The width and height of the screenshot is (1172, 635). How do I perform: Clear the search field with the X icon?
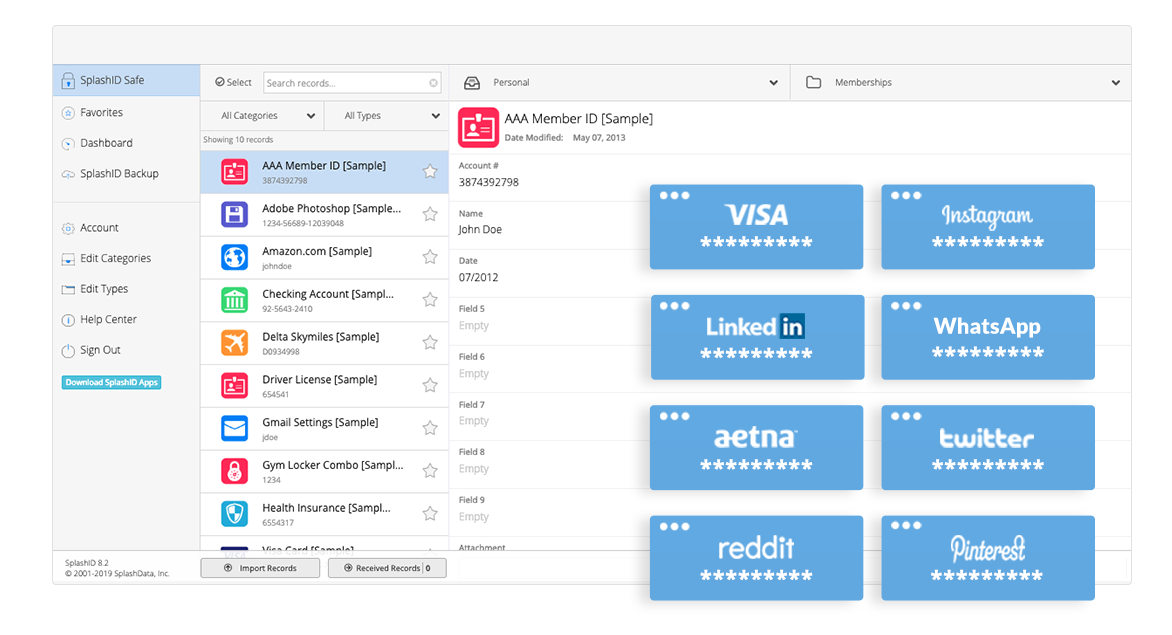click(x=434, y=83)
